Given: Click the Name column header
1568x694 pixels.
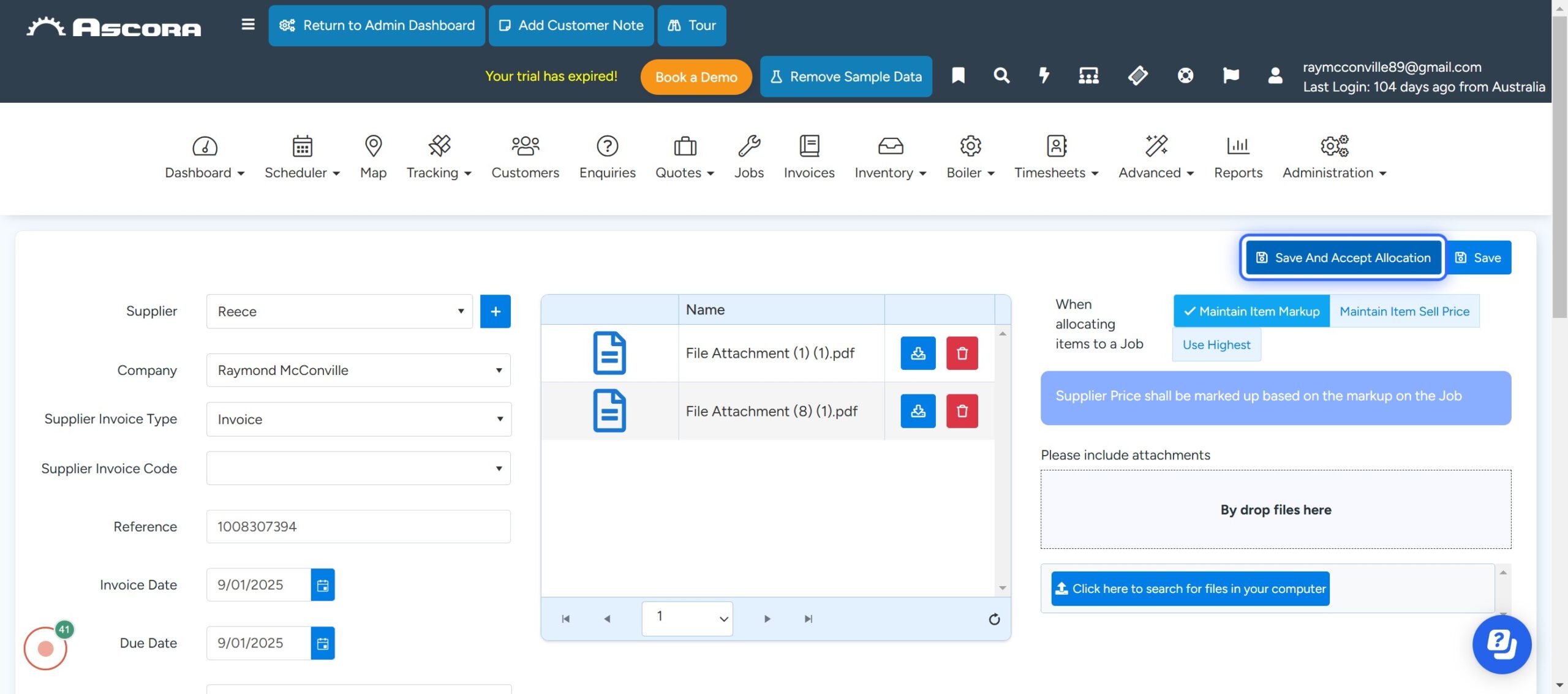Looking at the screenshot, I should (x=781, y=309).
